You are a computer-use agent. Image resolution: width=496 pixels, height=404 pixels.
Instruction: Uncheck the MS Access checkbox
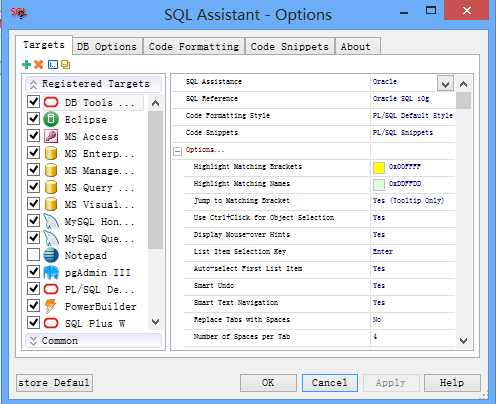(x=33, y=136)
